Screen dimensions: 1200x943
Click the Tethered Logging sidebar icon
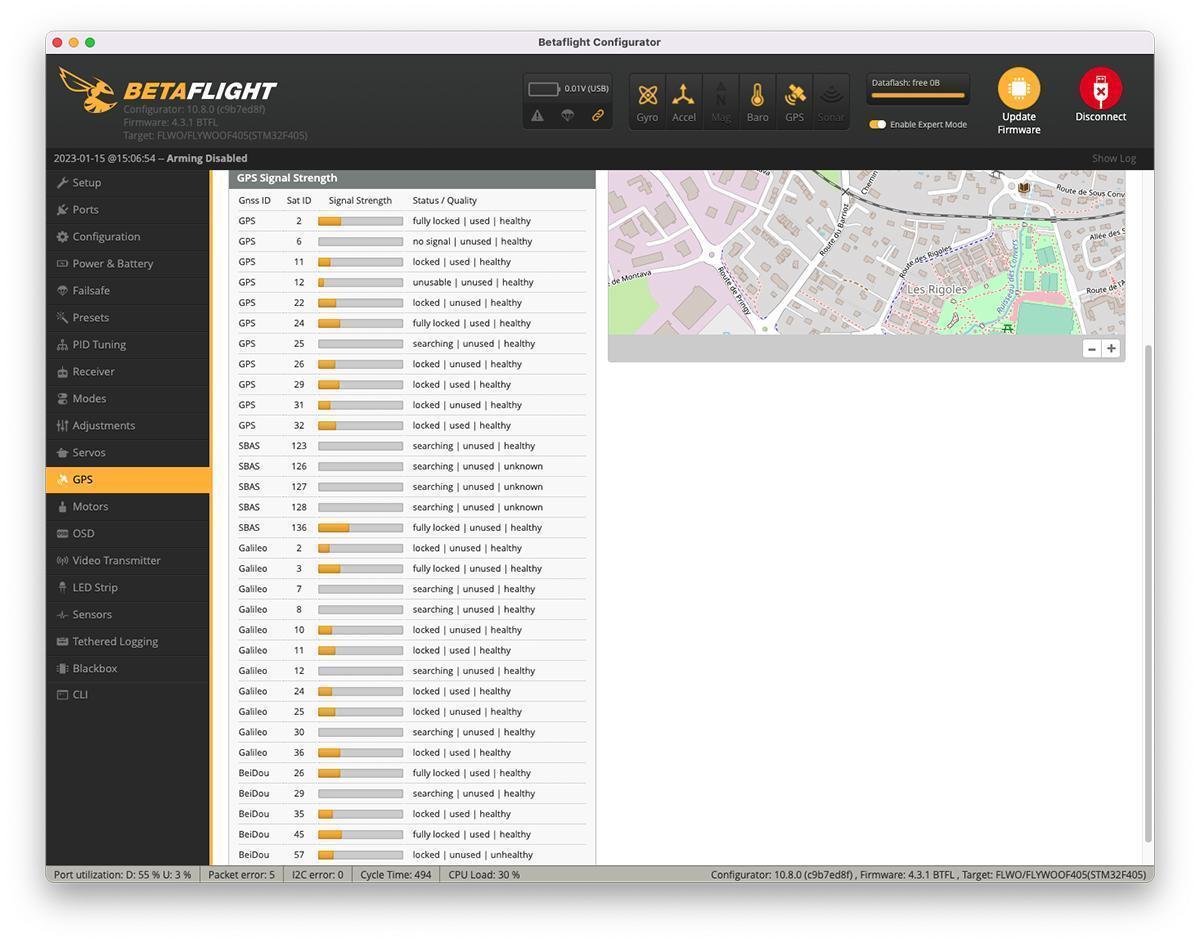(x=62, y=642)
